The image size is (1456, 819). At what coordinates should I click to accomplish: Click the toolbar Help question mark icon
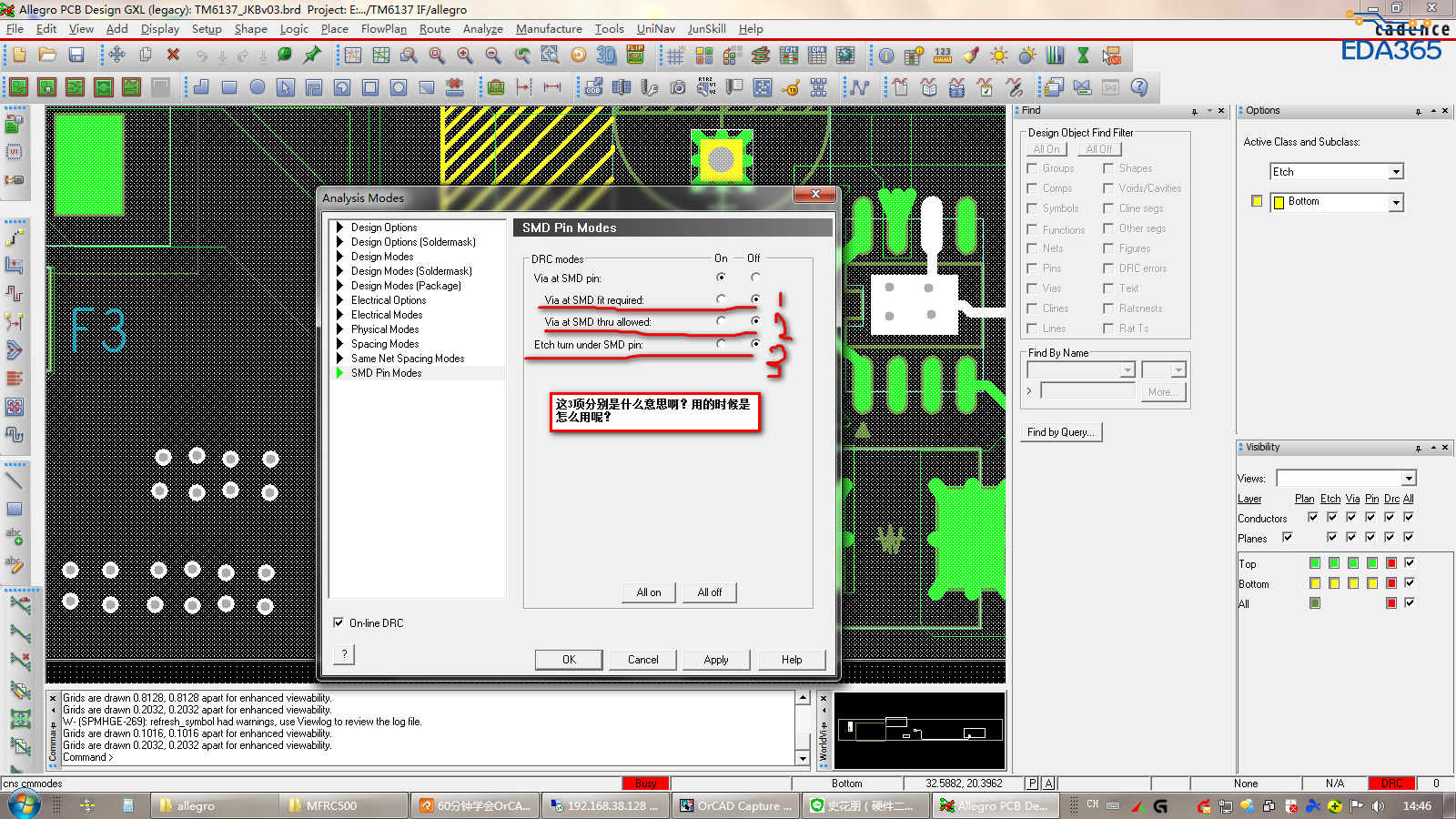click(1138, 87)
